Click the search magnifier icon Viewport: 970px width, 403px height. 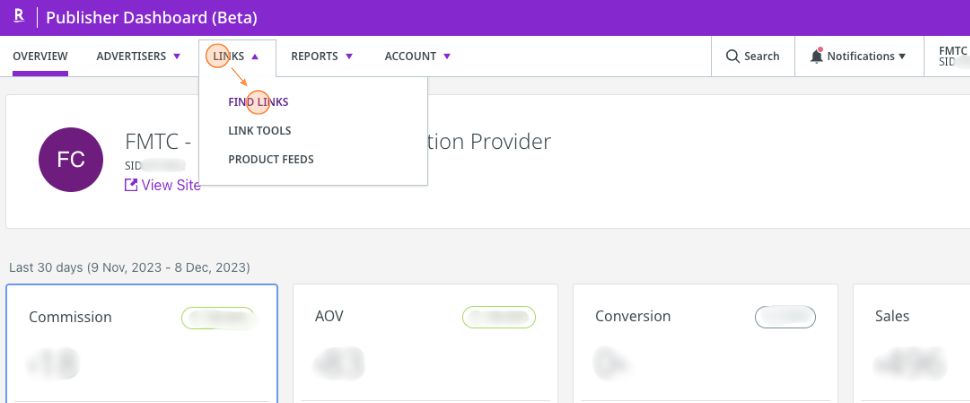(x=733, y=57)
